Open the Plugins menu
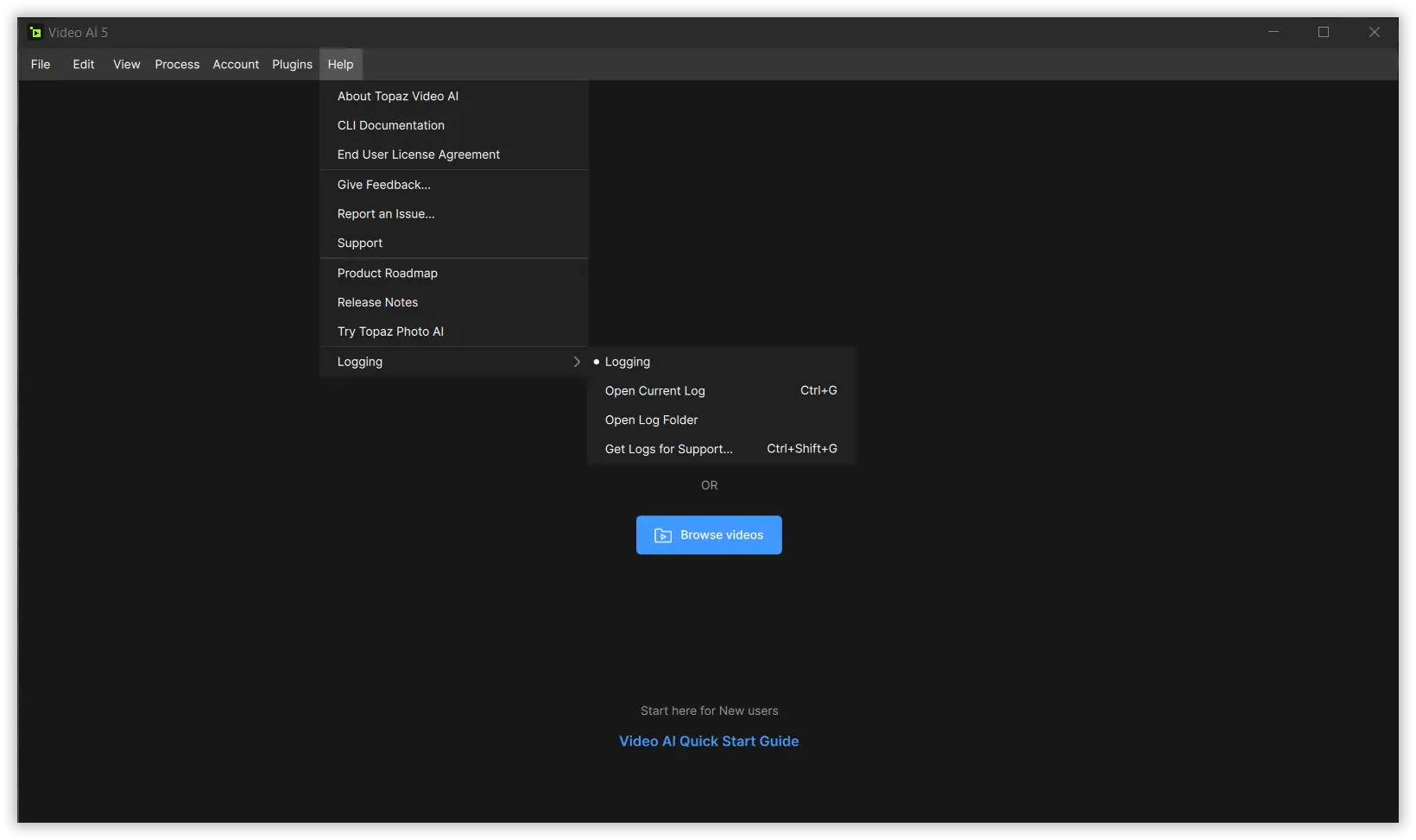The height and width of the screenshot is (840, 1416). pyautogui.click(x=292, y=65)
